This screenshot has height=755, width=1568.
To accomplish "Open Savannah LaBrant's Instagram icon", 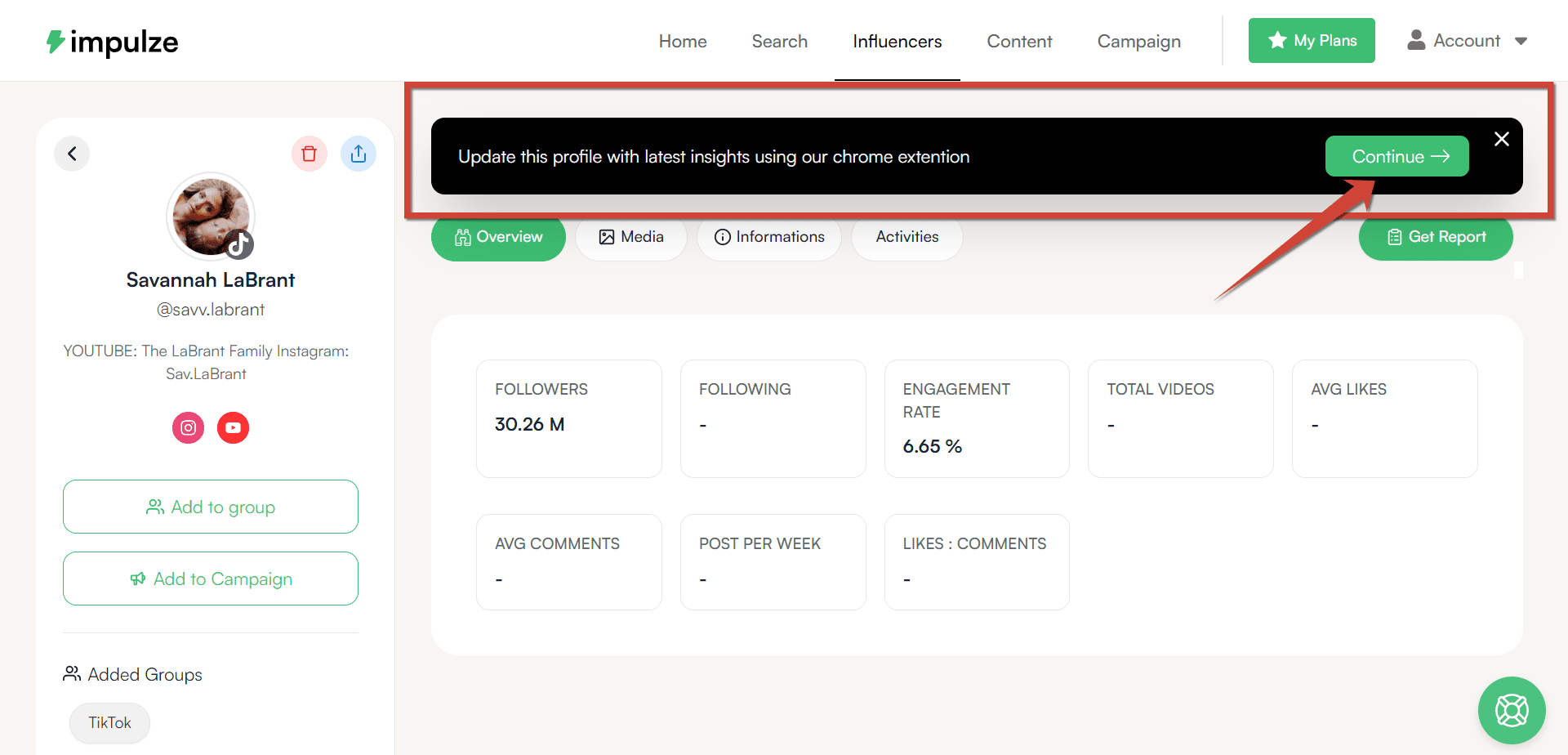I will (x=188, y=427).
